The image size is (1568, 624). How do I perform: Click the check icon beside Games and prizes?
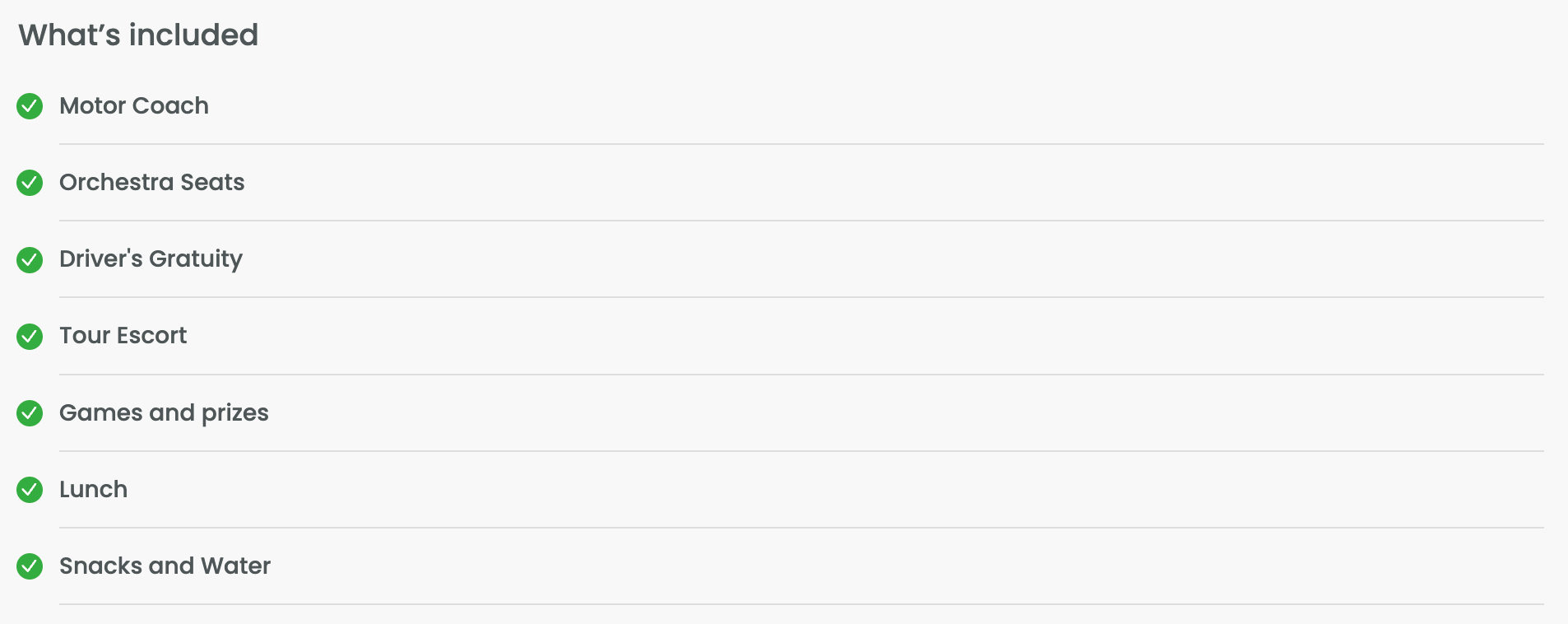tap(30, 413)
